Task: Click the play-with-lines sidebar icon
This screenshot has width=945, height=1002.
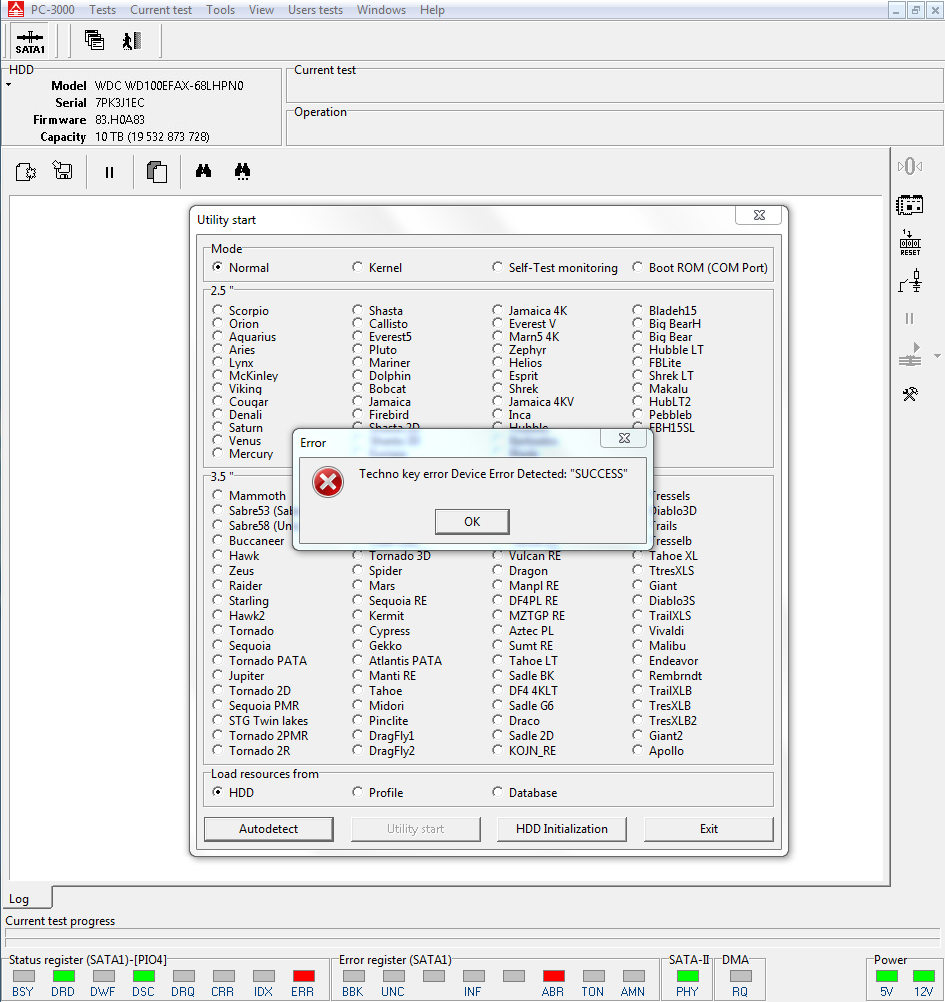Action: pyautogui.click(x=910, y=355)
